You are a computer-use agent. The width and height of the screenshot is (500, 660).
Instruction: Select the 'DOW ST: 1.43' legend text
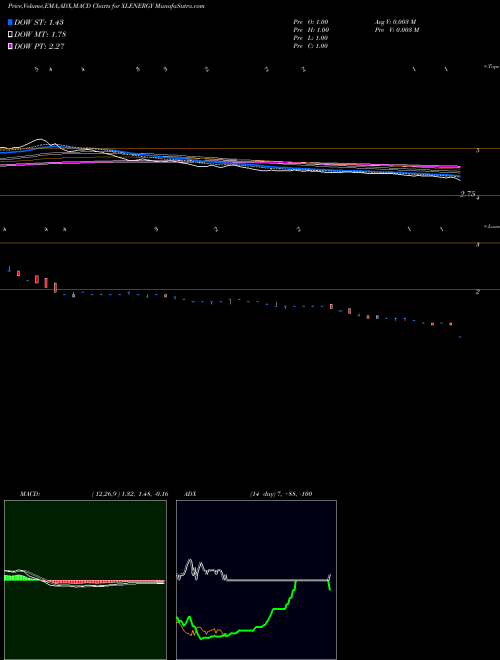(39, 22)
